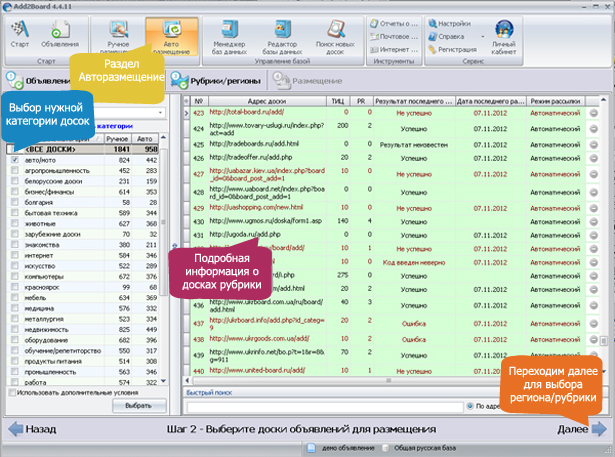Select Ручное размещение mode icon
Viewport: 615px width, 457px height.
tap(118, 36)
